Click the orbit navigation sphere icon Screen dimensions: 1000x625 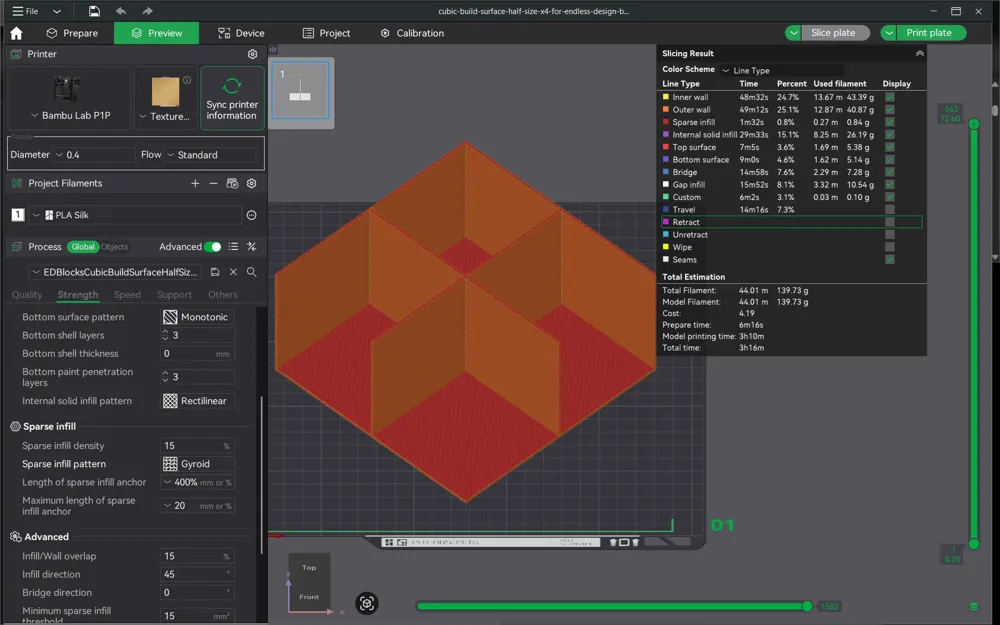pos(367,603)
